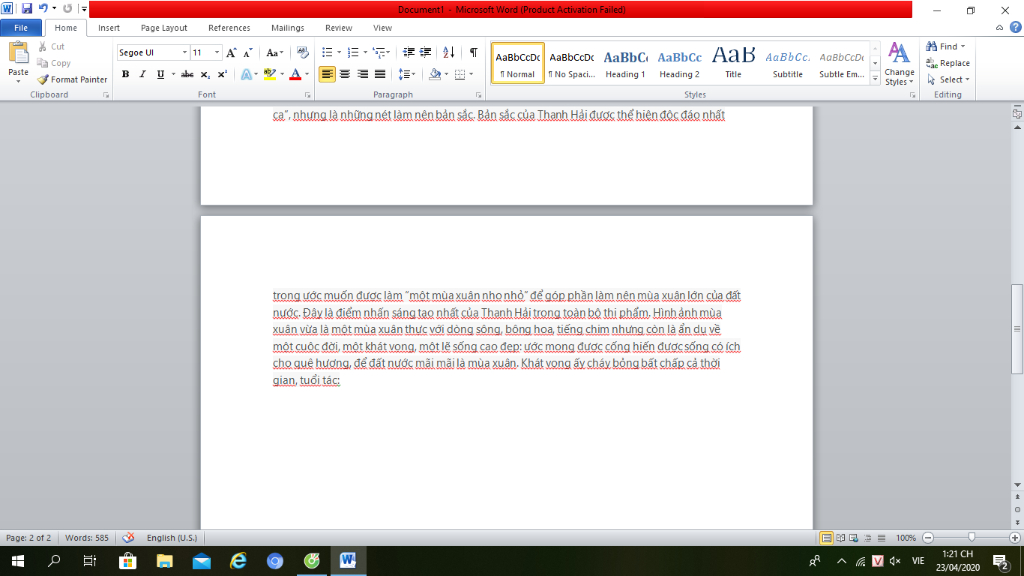
Task: Toggle Align Text Left button
Action: 327,74
